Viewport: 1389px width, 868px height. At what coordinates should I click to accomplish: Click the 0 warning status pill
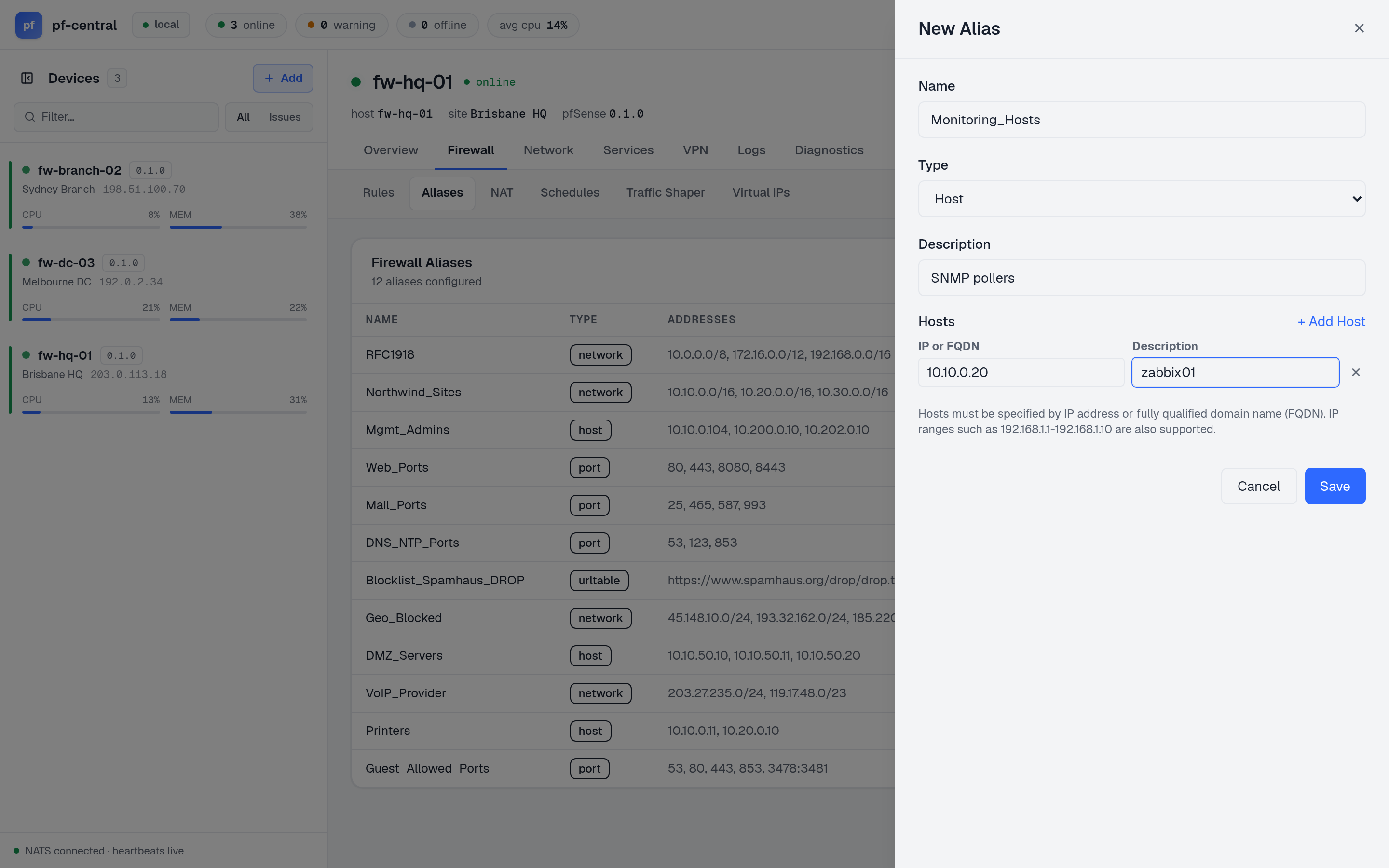[x=341, y=25]
